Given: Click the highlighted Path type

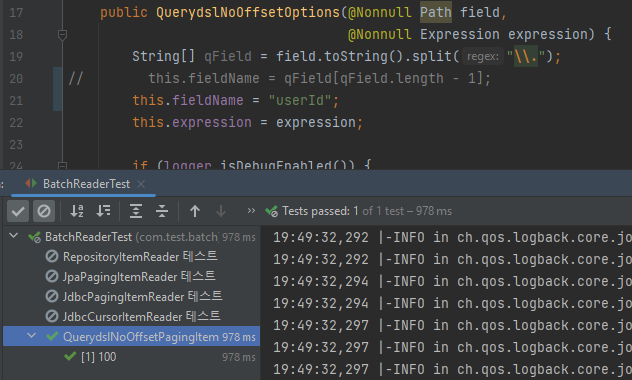Looking at the screenshot, I should [x=436, y=12].
